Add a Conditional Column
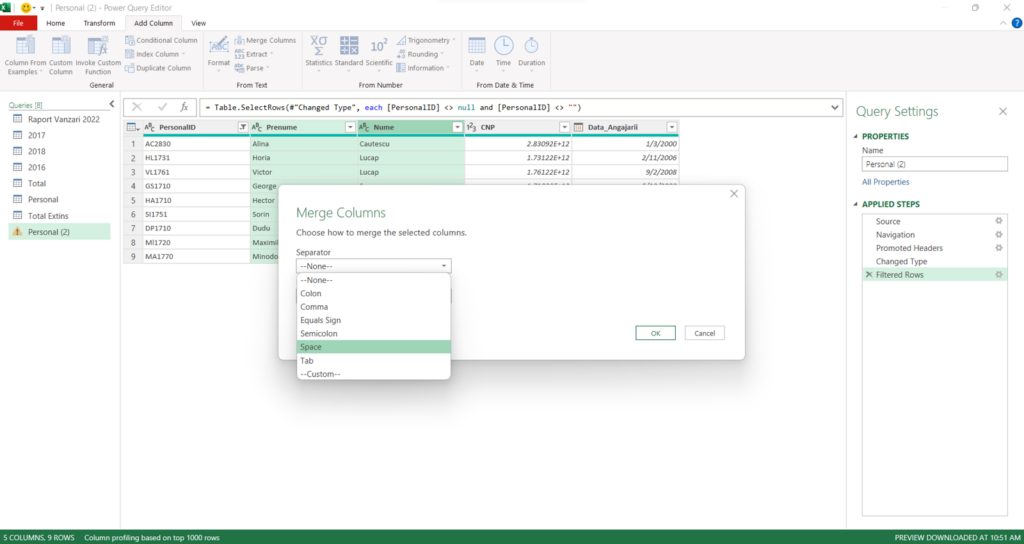Image resolution: width=1024 pixels, height=544 pixels. [x=161, y=40]
